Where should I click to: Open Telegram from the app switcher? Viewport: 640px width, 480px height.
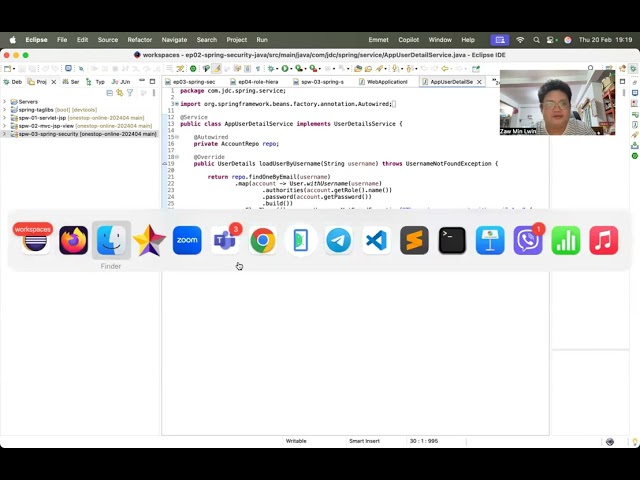tap(338, 240)
